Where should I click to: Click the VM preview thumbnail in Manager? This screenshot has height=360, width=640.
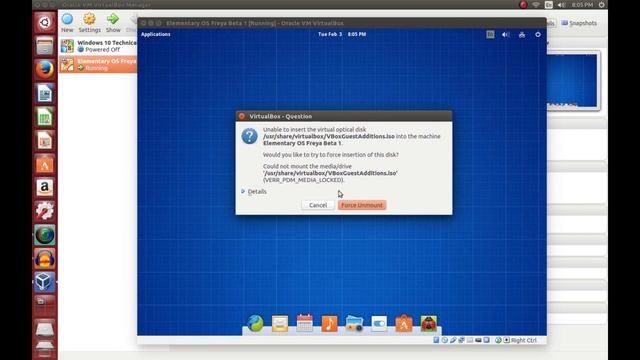point(571,80)
